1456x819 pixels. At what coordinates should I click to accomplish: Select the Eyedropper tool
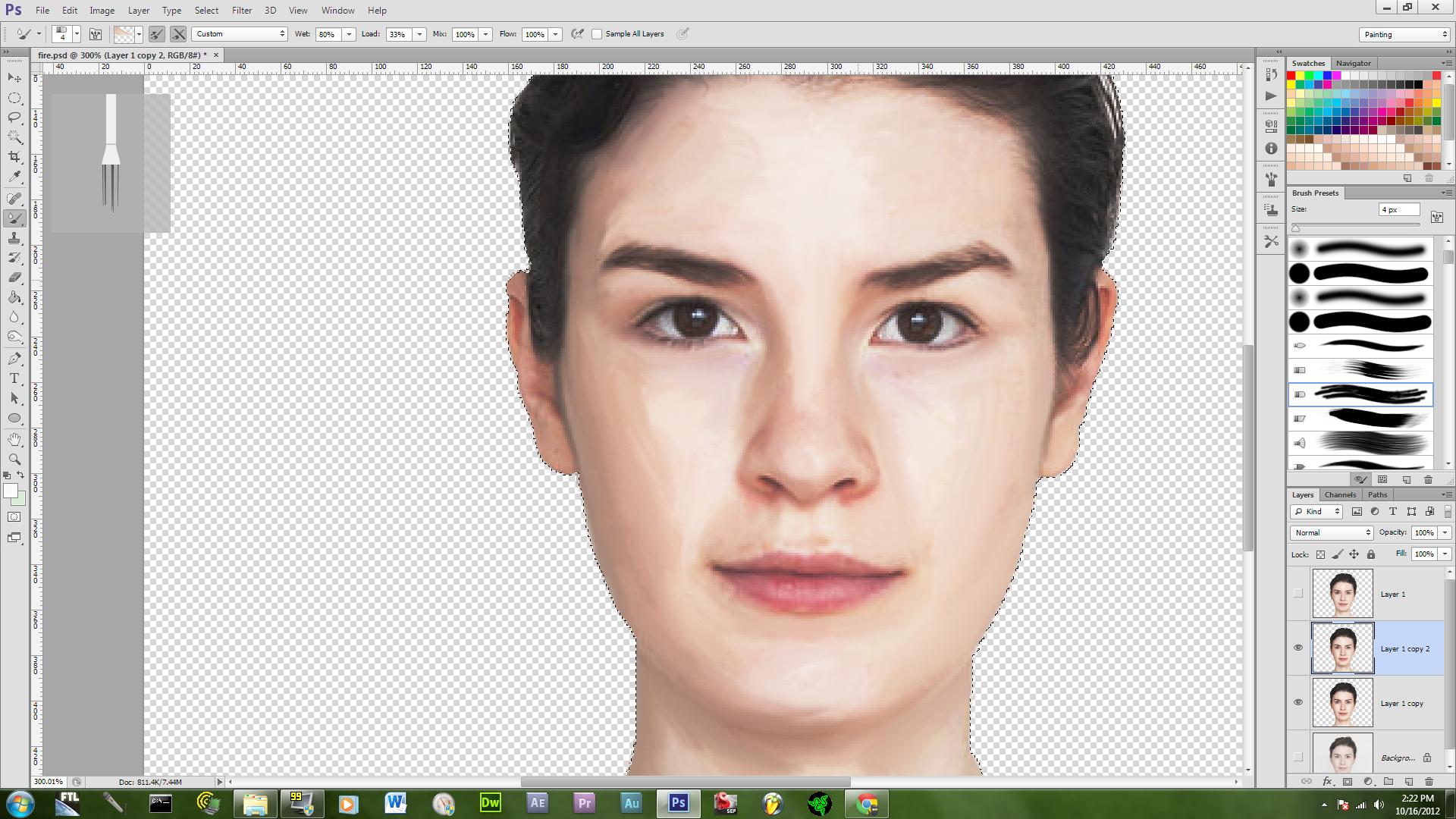(14, 177)
